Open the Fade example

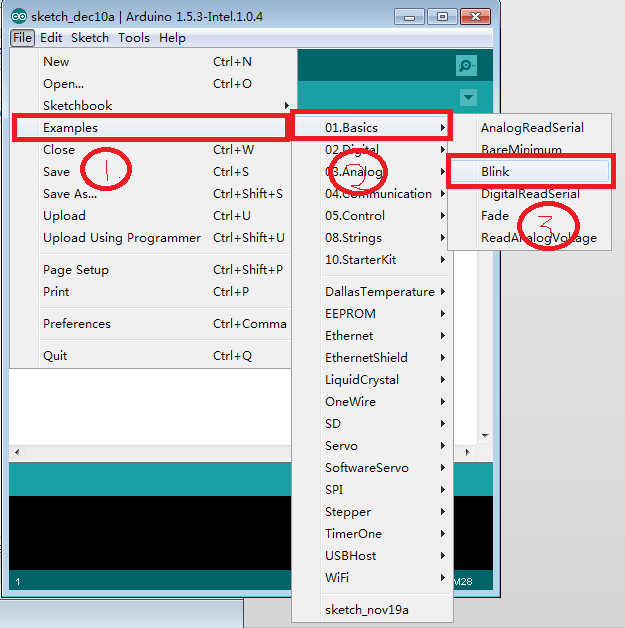tap(529, 216)
